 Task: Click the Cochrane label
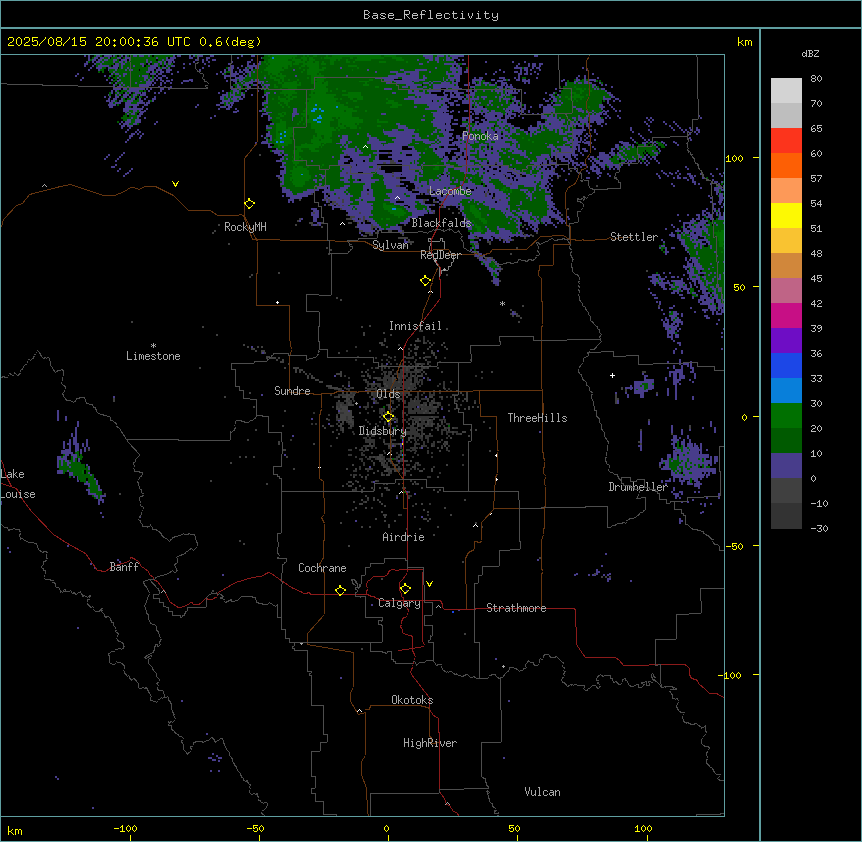point(322,568)
